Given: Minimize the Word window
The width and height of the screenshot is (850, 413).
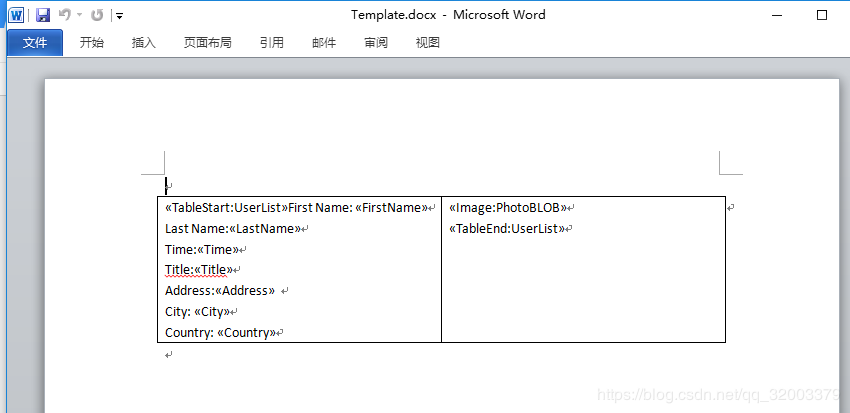Looking at the screenshot, I should click(778, 15).
